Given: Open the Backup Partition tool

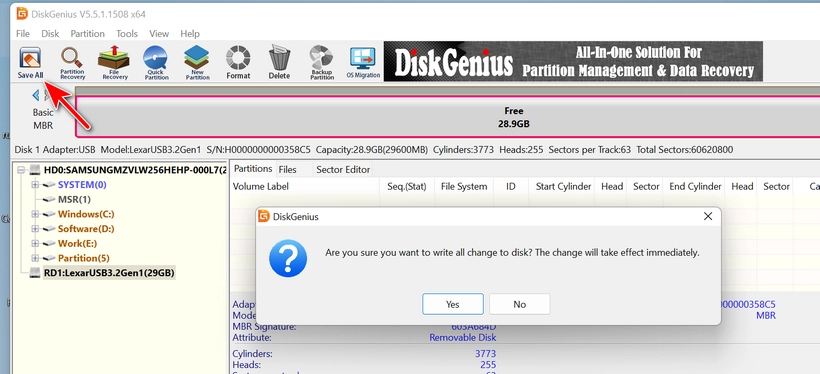Looking at the screenshot, I should pyautogui.click(x=321, y=62).
